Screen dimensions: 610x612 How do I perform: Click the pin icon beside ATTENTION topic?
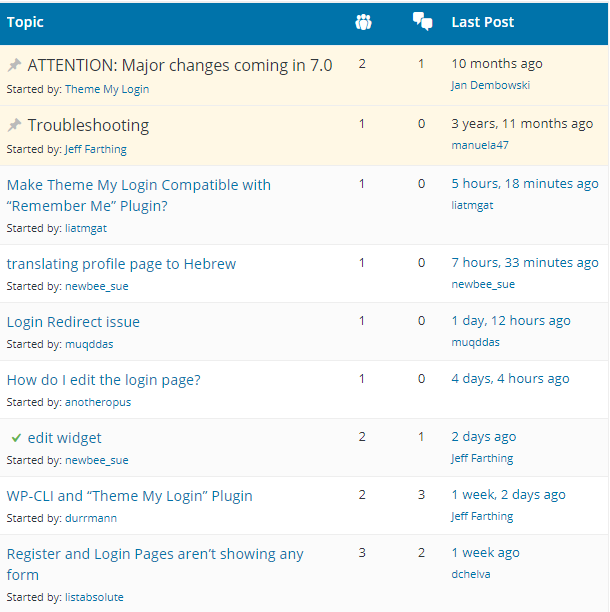[x=14, y=66]
